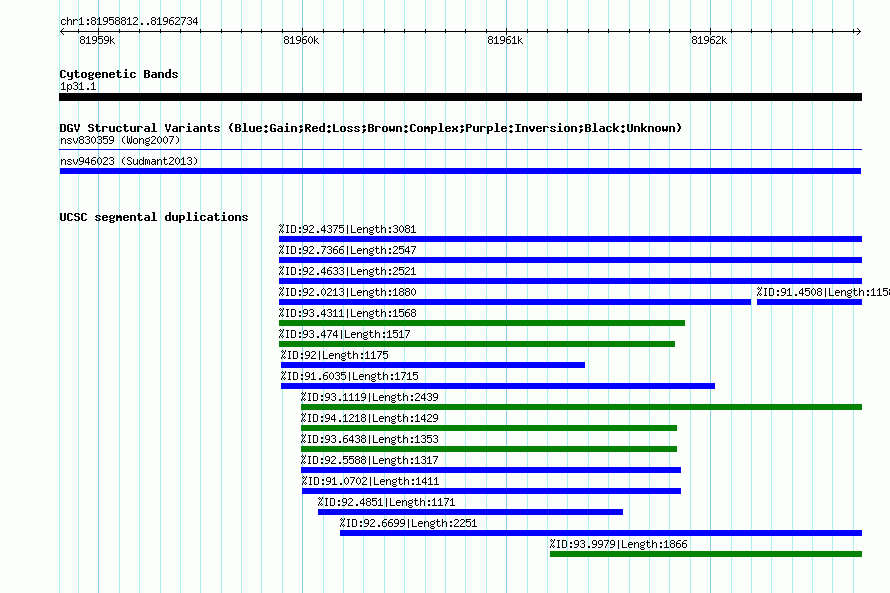Click the %ID:91.0702|Length:1411 label
Viewport: 890px width, 593px height.
tap(371, 481)
